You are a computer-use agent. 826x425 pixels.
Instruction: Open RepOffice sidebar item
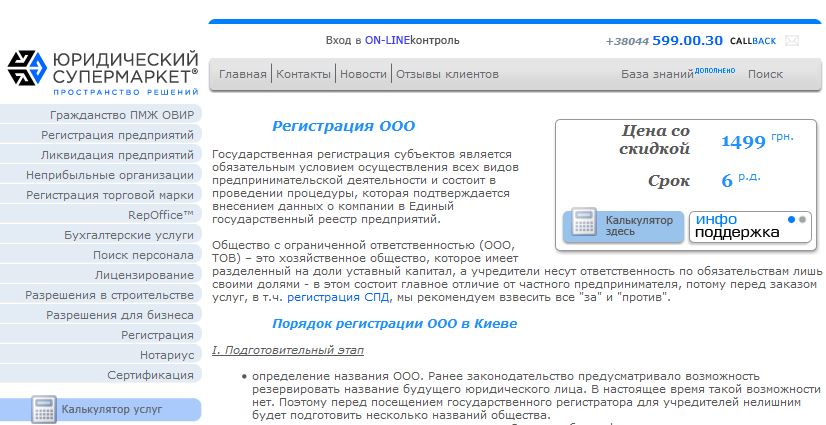pos(101,215)
